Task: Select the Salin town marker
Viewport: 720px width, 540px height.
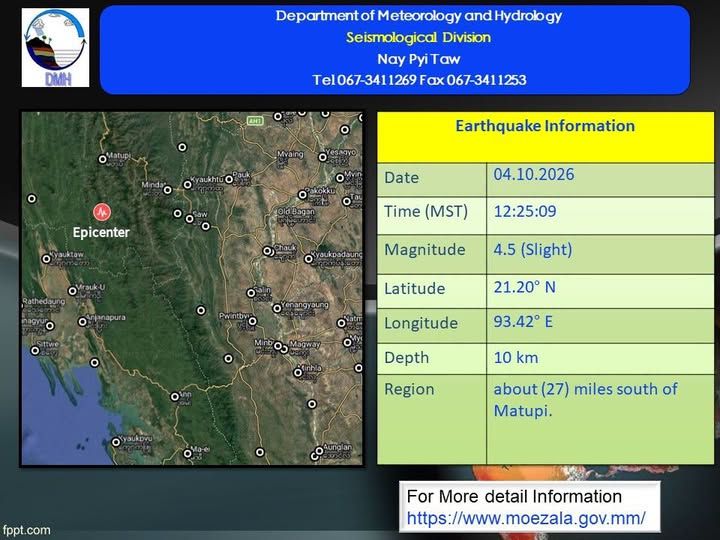Action: [x=251, y=292]
